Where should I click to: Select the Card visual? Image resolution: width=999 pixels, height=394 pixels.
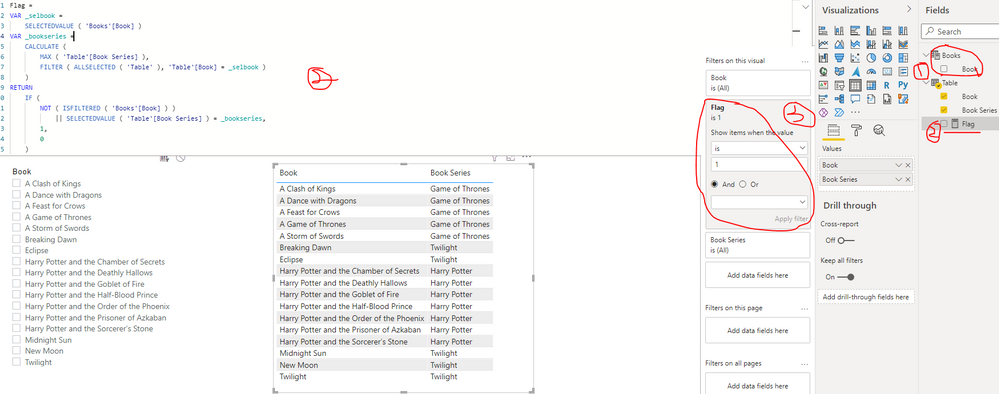[888, 71]
